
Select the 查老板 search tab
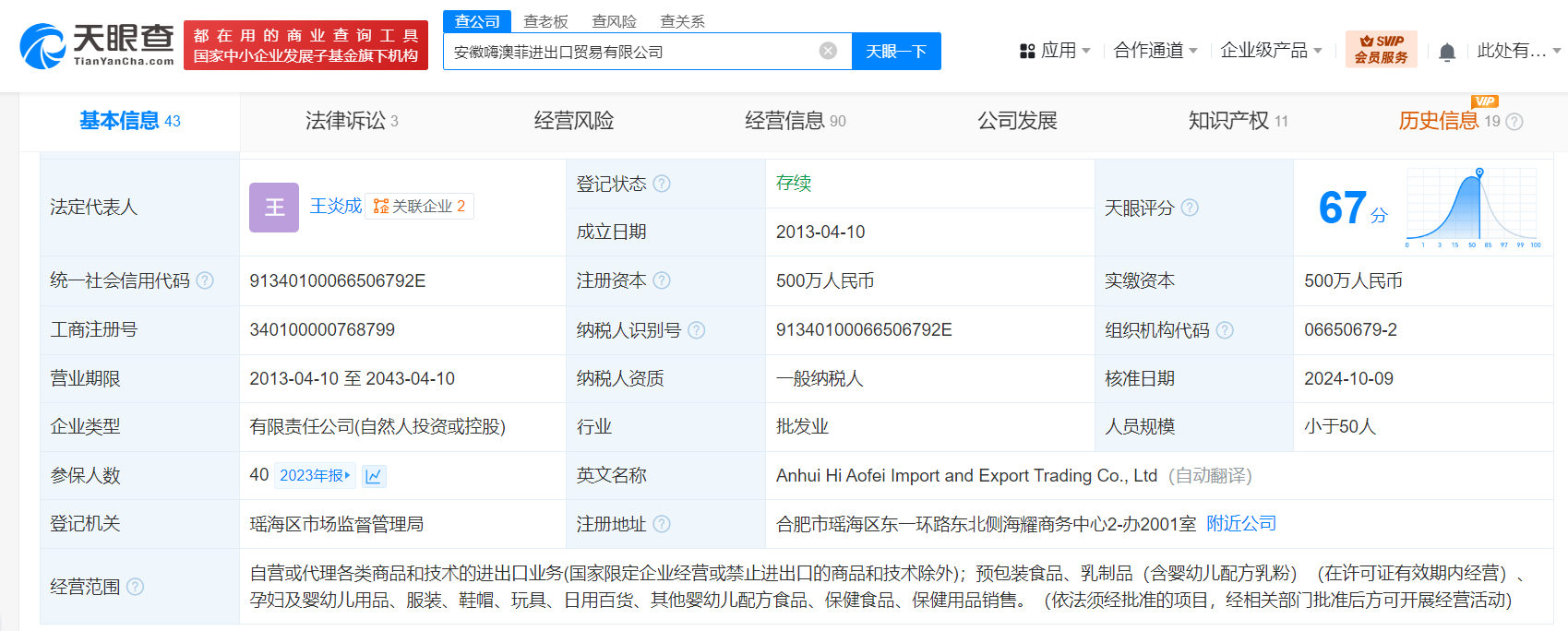545,21
